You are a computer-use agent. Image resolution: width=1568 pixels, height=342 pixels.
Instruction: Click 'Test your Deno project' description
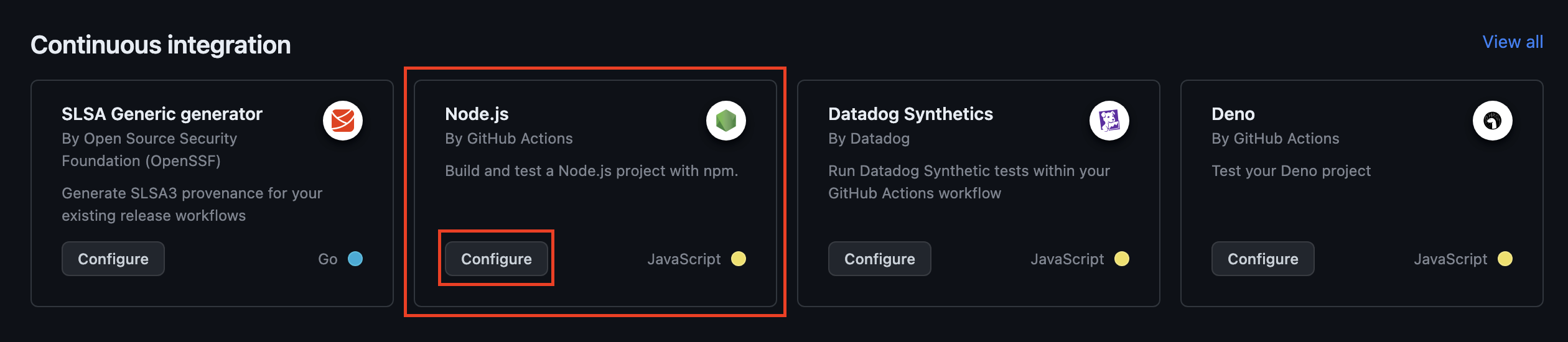pyautogui.click(x=1291, y=171)
